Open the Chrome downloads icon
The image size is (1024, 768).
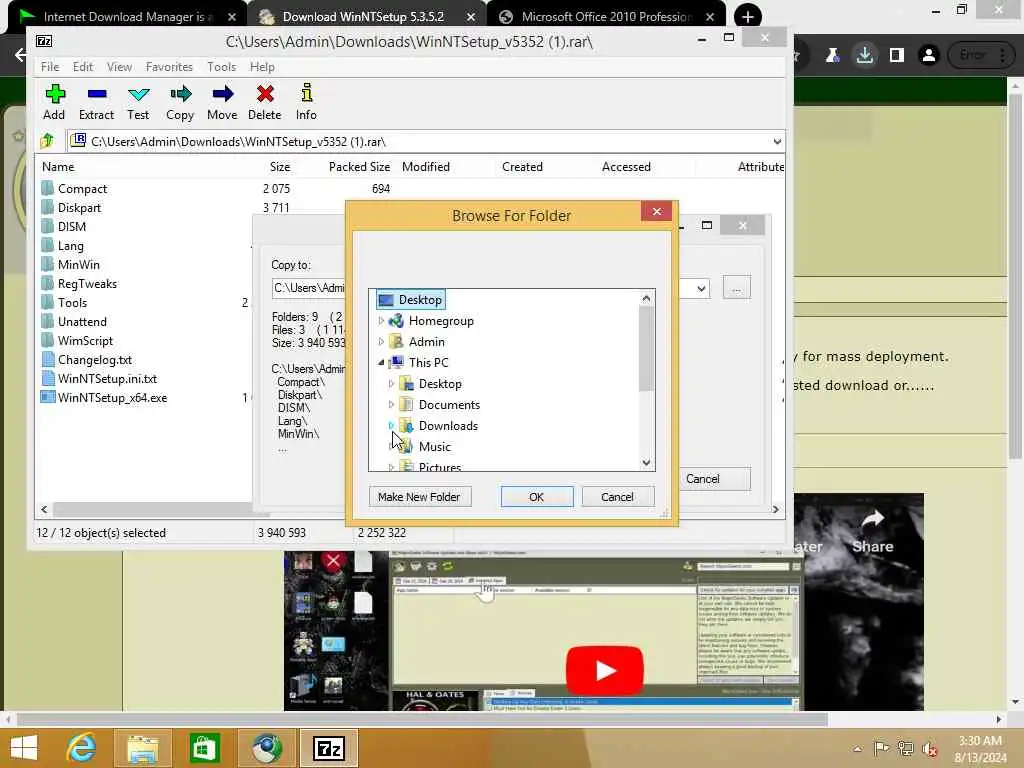pos(865,56)
